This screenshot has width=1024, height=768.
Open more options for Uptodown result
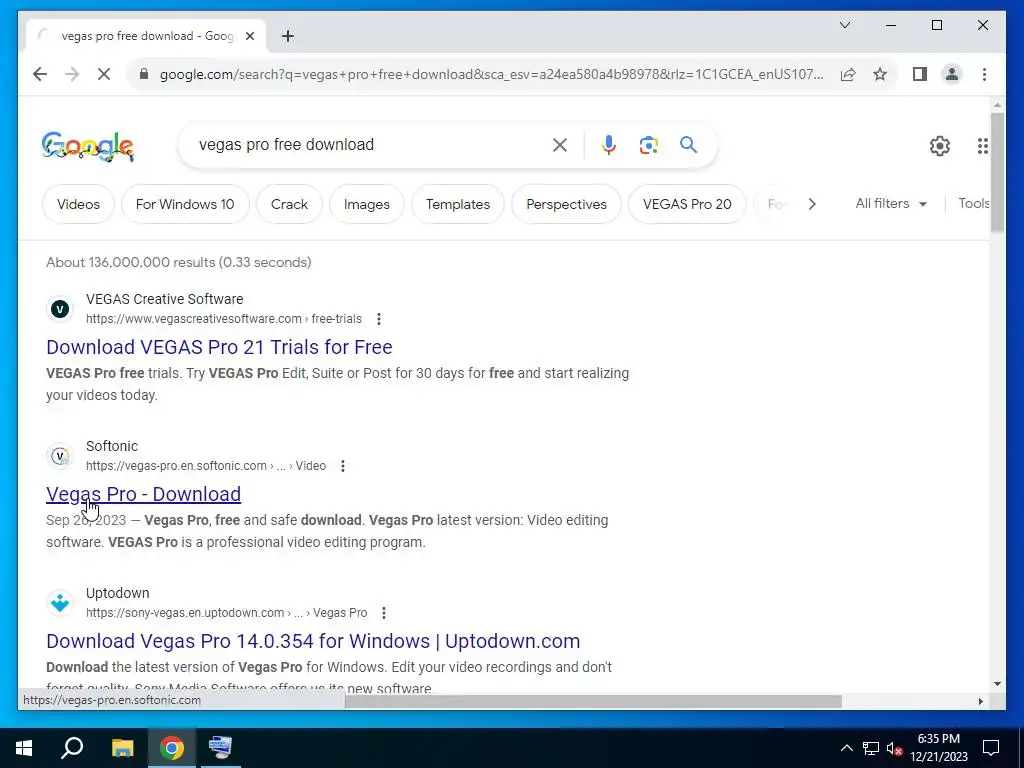384,613
